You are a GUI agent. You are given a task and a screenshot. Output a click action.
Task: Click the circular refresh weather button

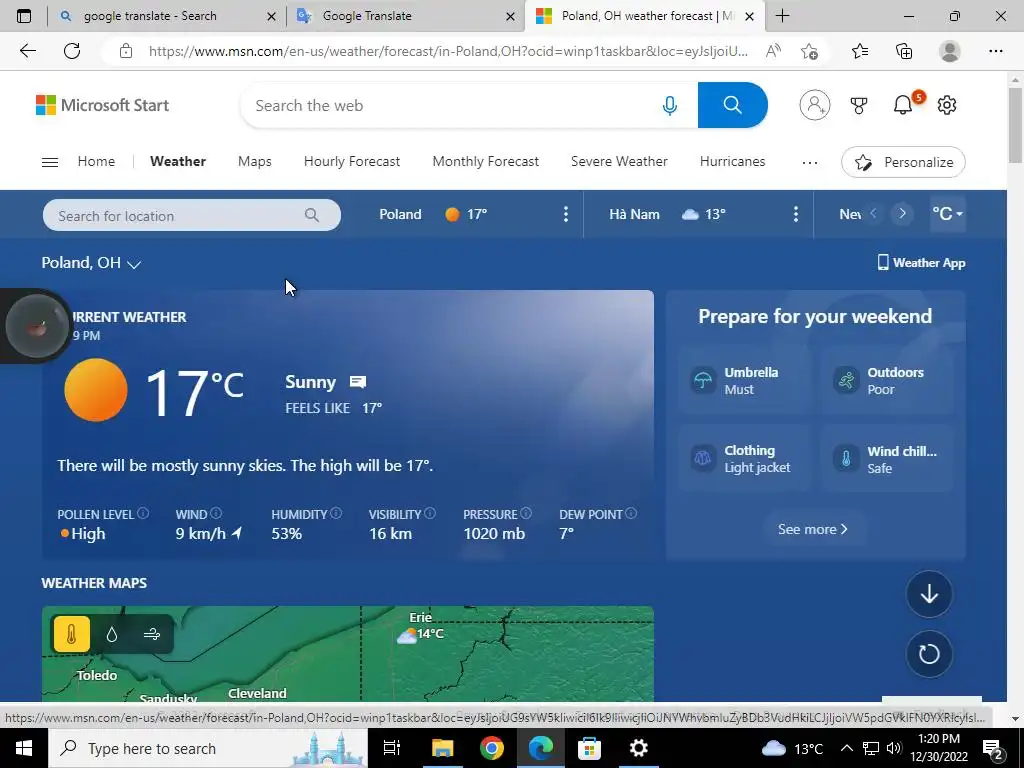point(929,654)
